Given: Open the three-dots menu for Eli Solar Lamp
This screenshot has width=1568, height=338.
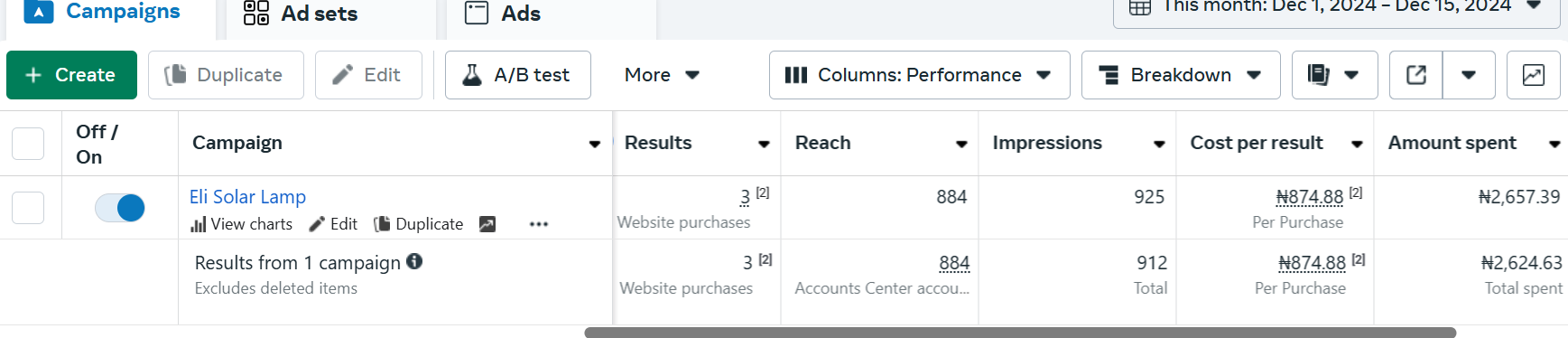Looking at the screenshot, I should tap(539, 224).
